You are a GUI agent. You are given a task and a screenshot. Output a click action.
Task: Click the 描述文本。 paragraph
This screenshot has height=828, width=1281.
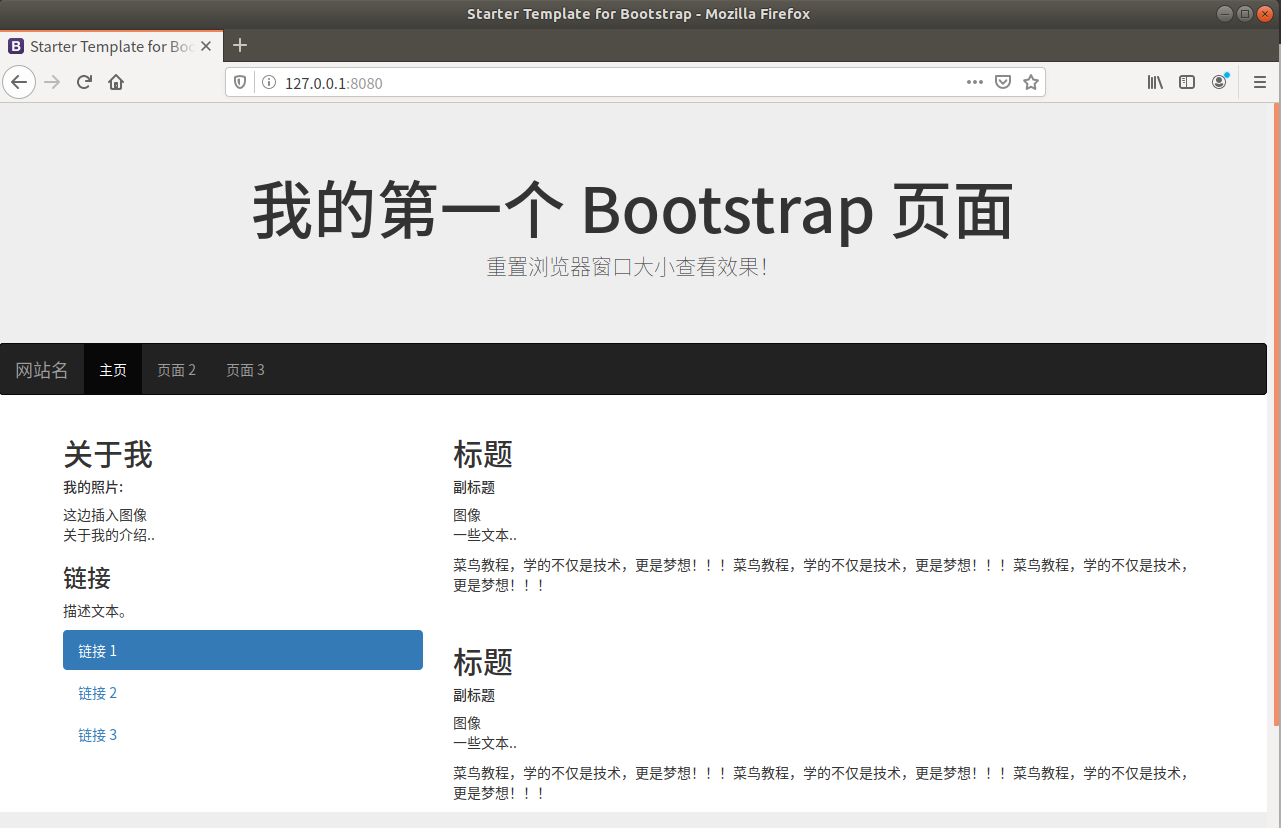point(95,610)
